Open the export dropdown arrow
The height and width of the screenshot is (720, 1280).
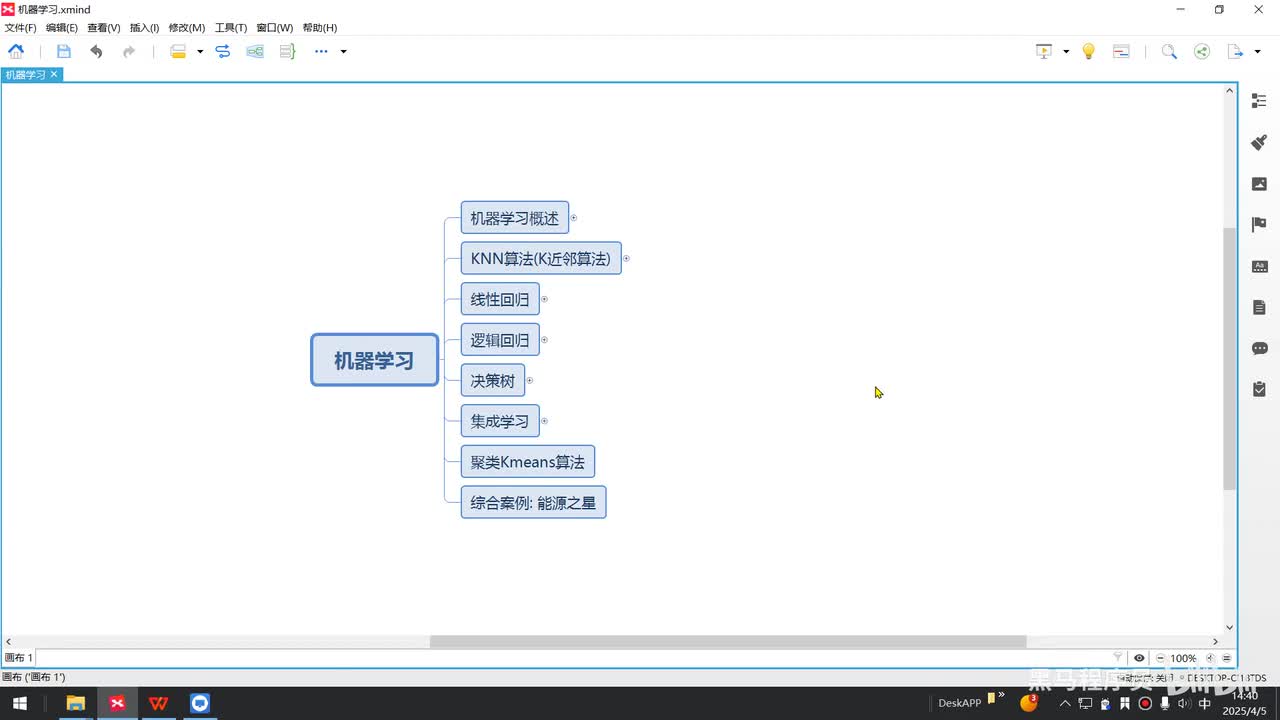click(1256, 51)
